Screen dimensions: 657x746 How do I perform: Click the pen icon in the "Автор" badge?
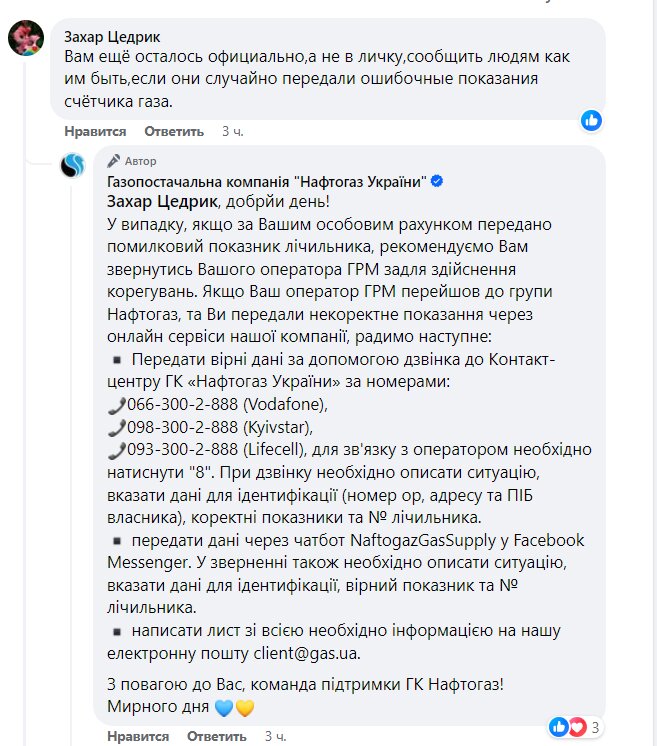[x=115, y=161]
